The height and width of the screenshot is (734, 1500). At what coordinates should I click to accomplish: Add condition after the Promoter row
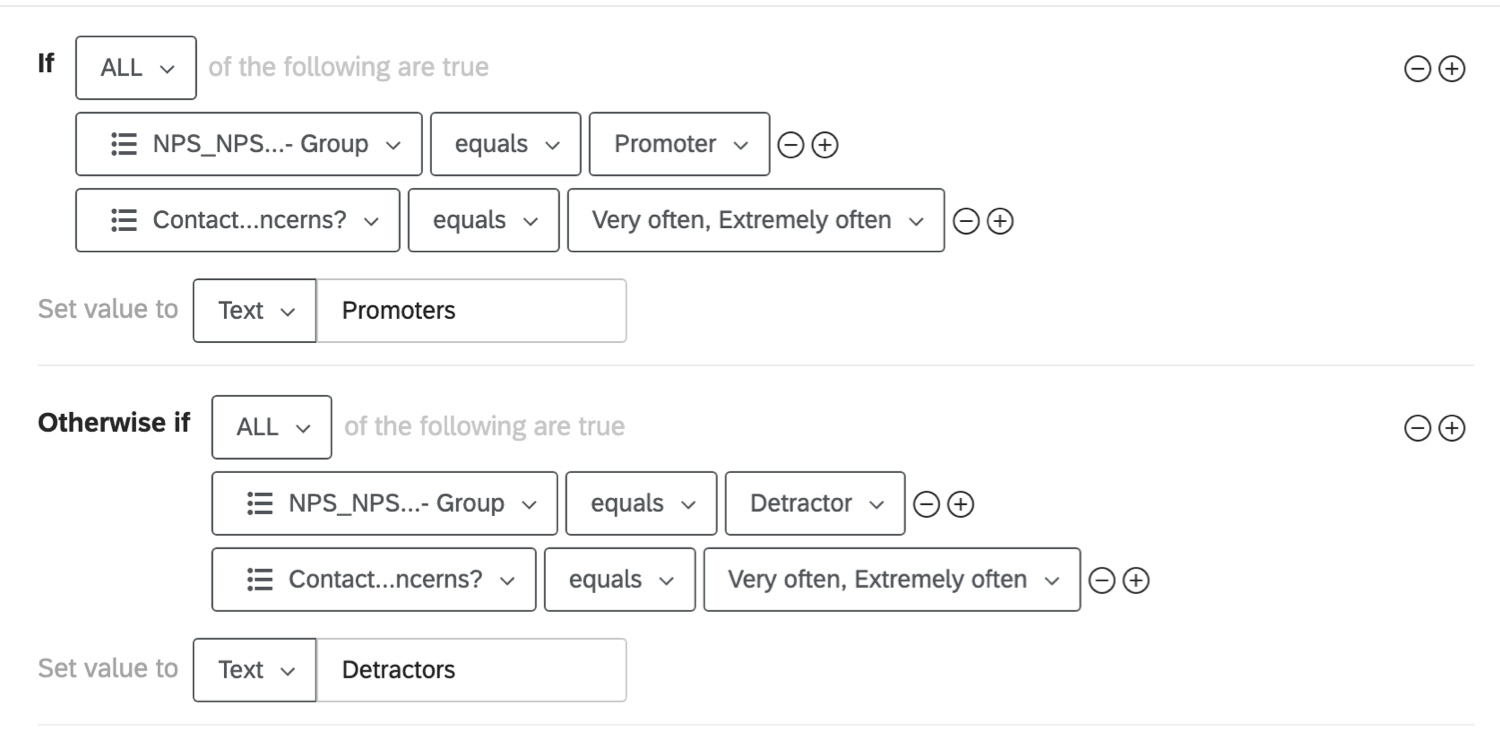coord(824,145)
